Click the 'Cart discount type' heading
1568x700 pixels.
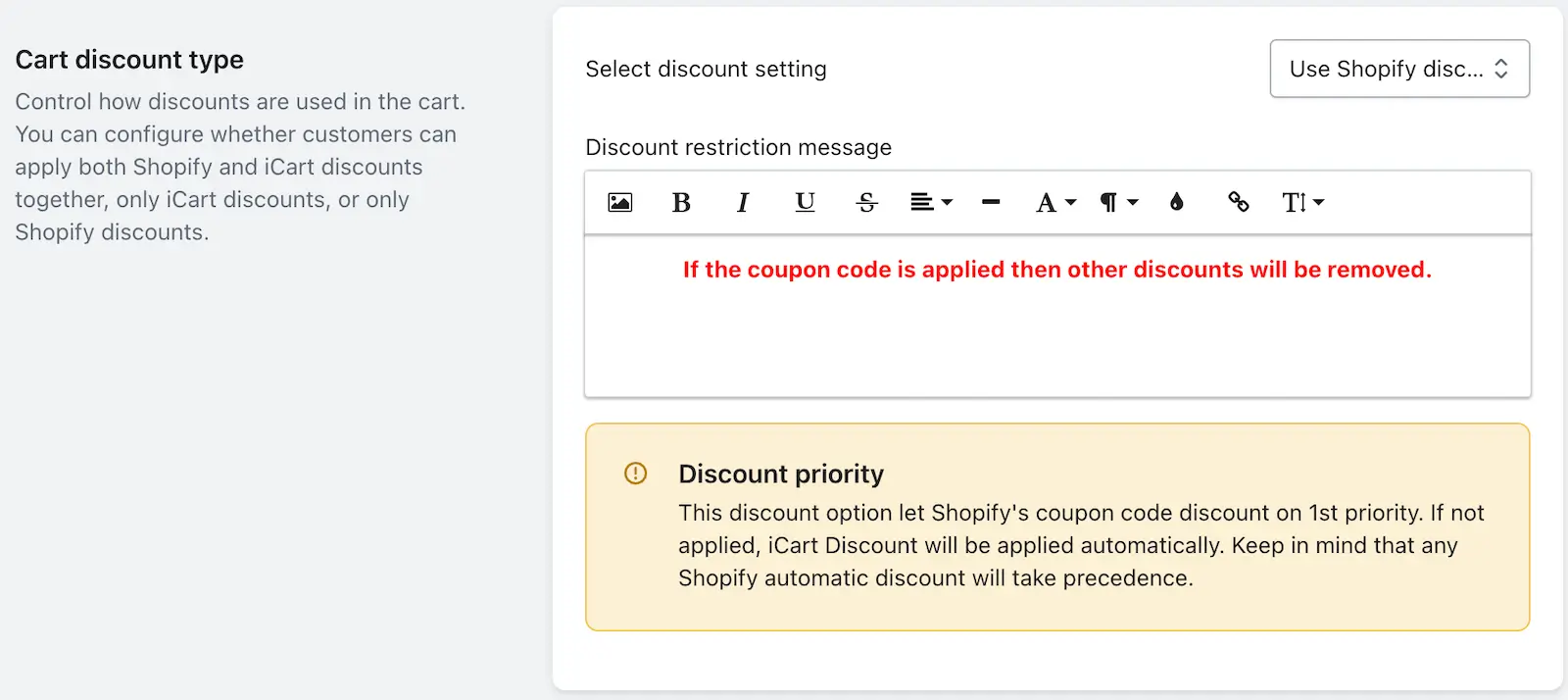click(x=129, y=60)
